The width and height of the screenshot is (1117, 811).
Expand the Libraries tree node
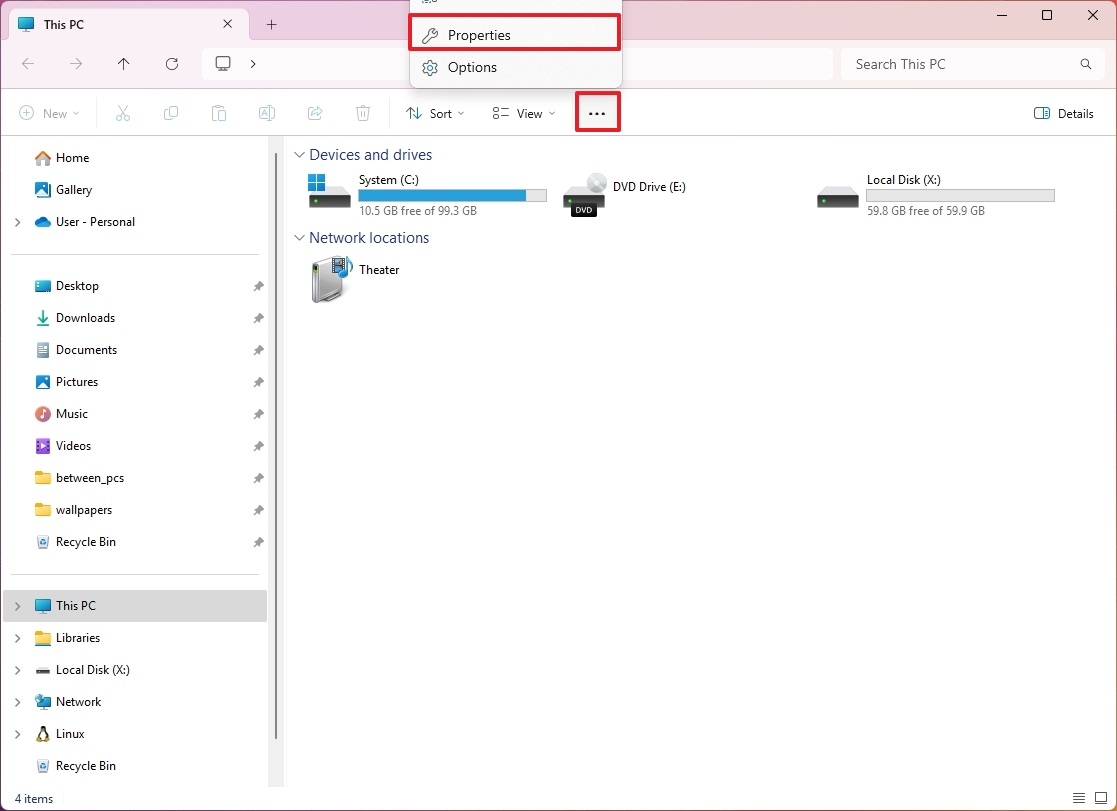point(18,638)
